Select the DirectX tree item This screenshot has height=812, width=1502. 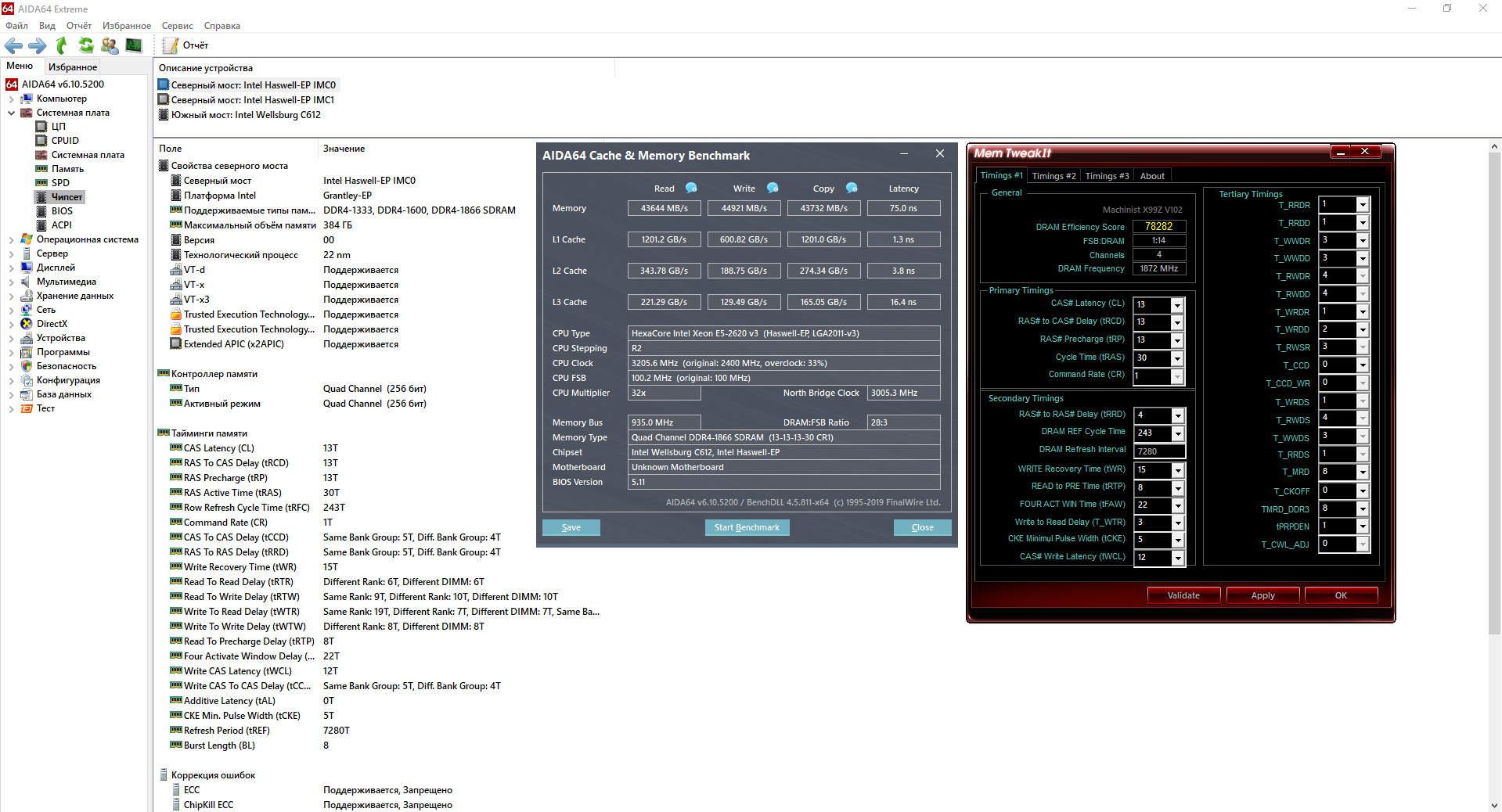pyautogui.click(x=52, y=324)
